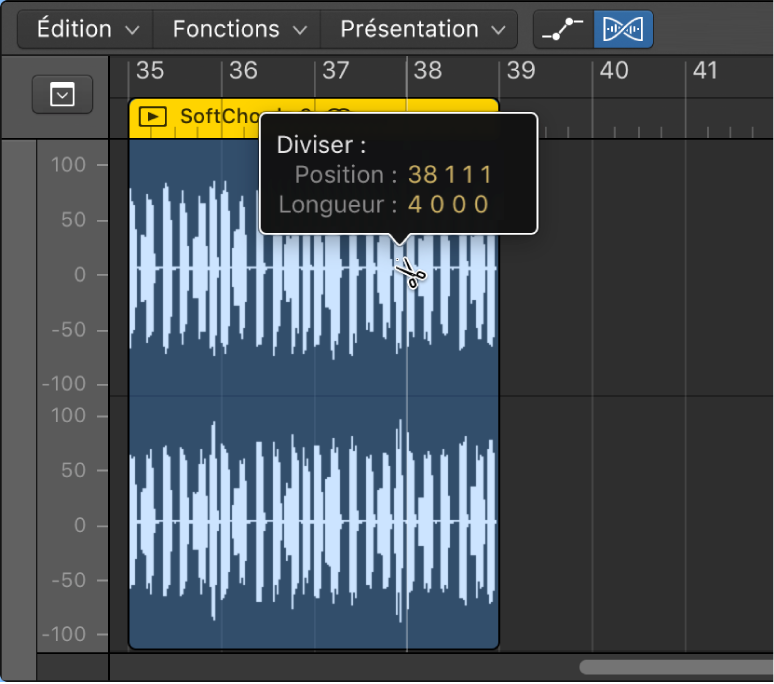
Task: Click bar 35 in the ruler
Action: tap(150, 71)
